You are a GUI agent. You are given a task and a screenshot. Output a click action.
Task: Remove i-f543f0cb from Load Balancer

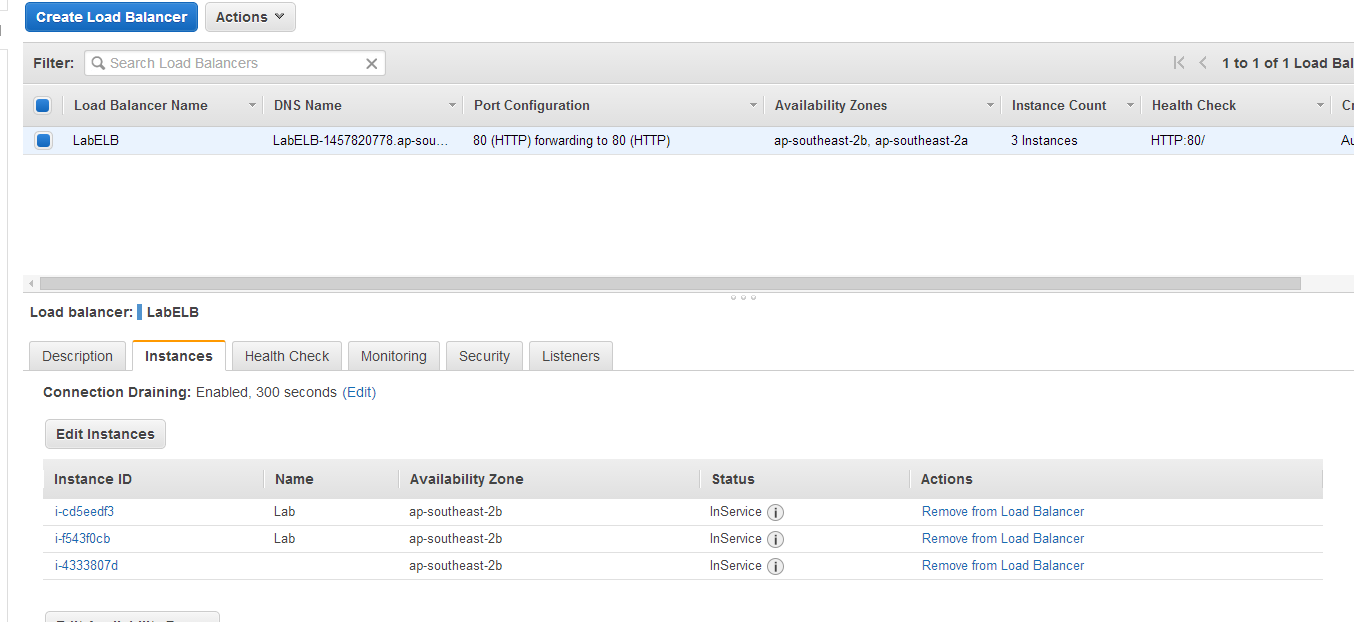tap(1003, 538)
